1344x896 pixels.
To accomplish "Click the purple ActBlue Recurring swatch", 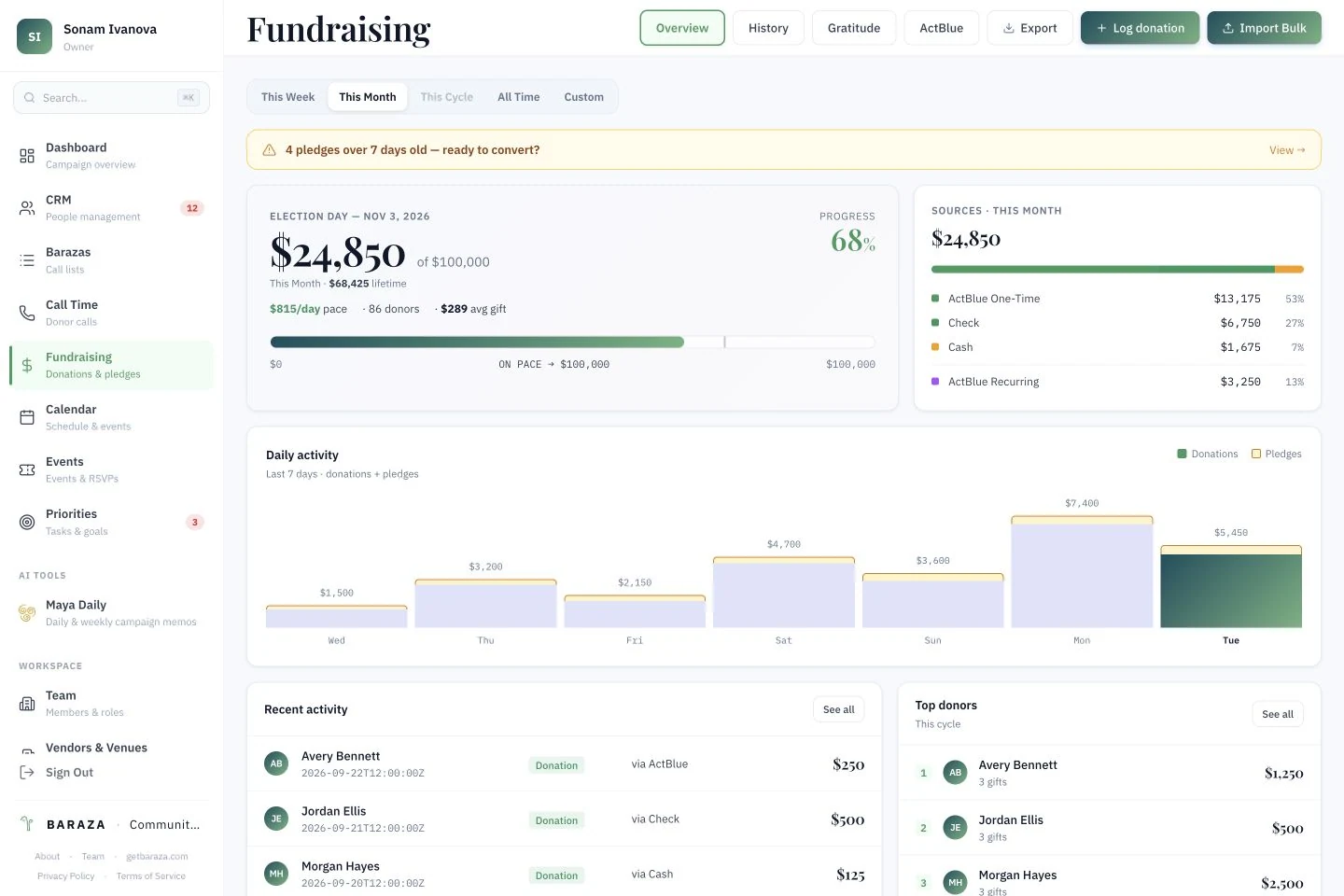I will [935, 381].
